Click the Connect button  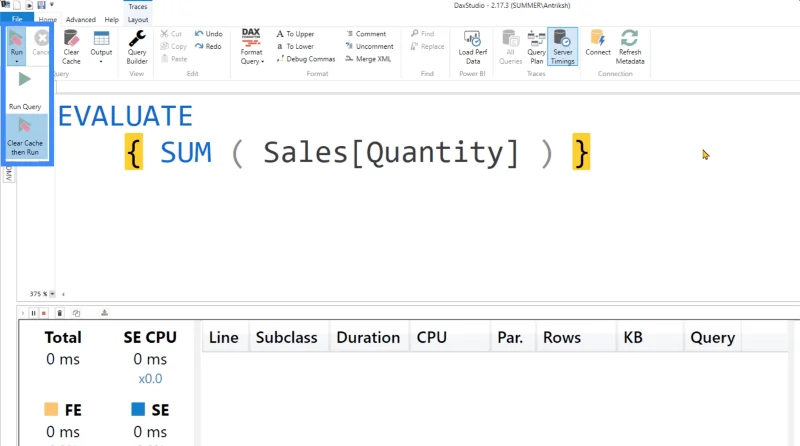pyautogui.click(x=597, y=43)
